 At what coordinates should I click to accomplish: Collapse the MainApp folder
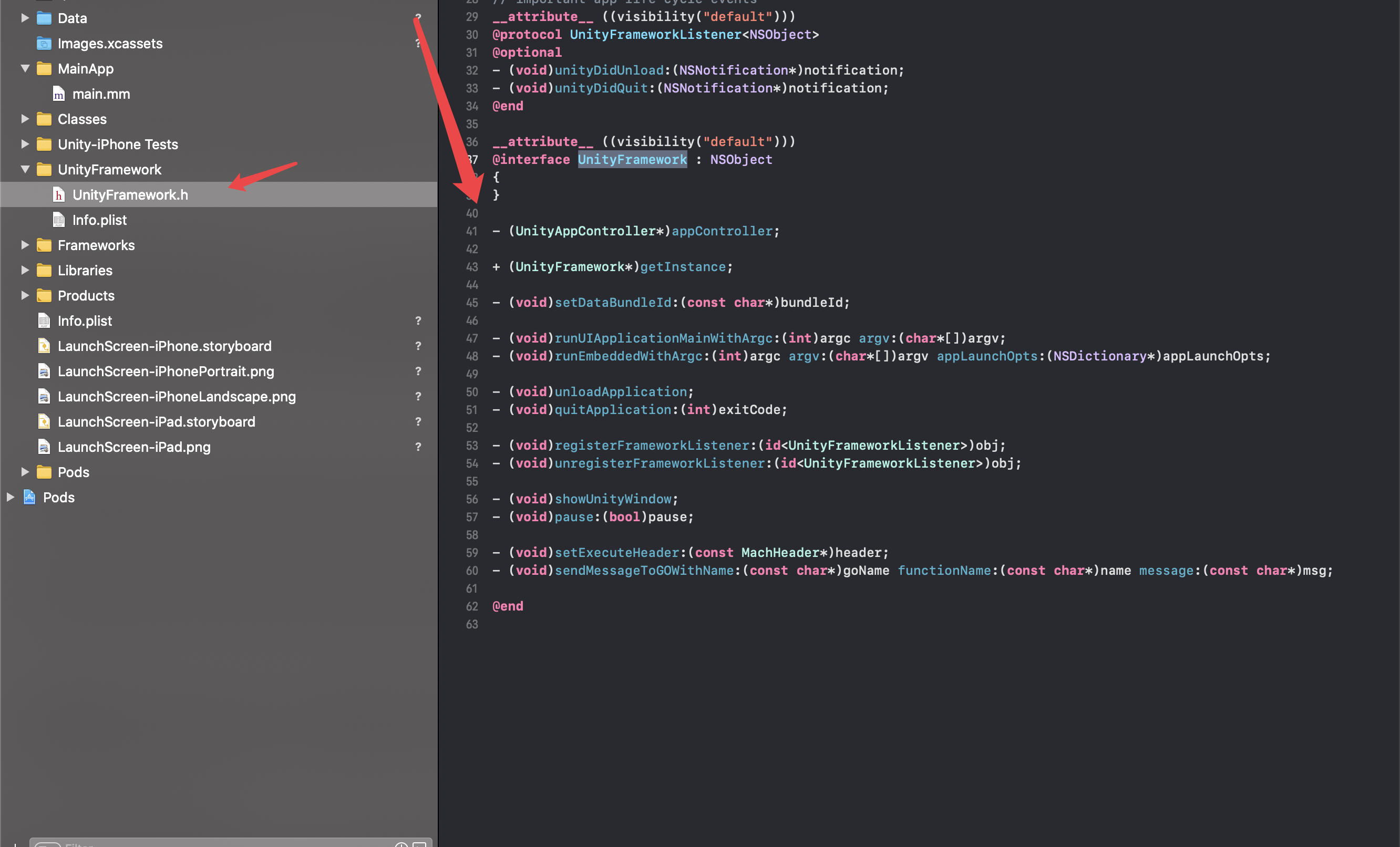tap(25, 69)
